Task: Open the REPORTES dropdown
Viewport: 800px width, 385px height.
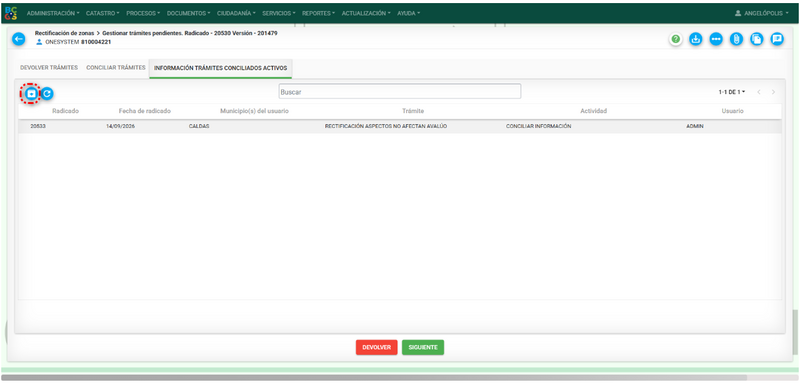Action: click(x=319, y=13)
